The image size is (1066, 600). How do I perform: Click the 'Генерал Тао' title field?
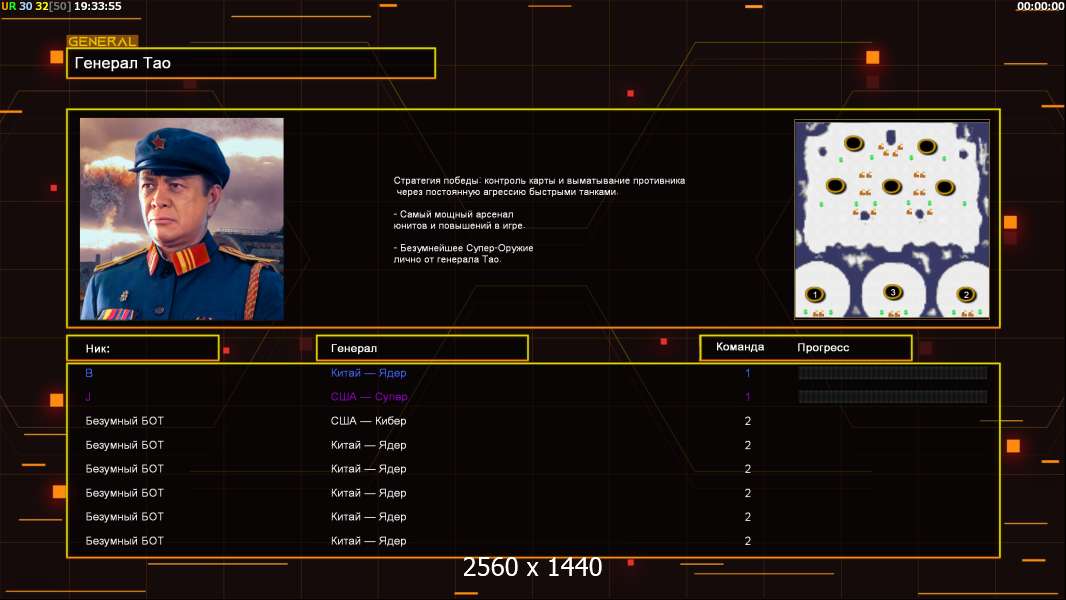[x=251, y=63]
